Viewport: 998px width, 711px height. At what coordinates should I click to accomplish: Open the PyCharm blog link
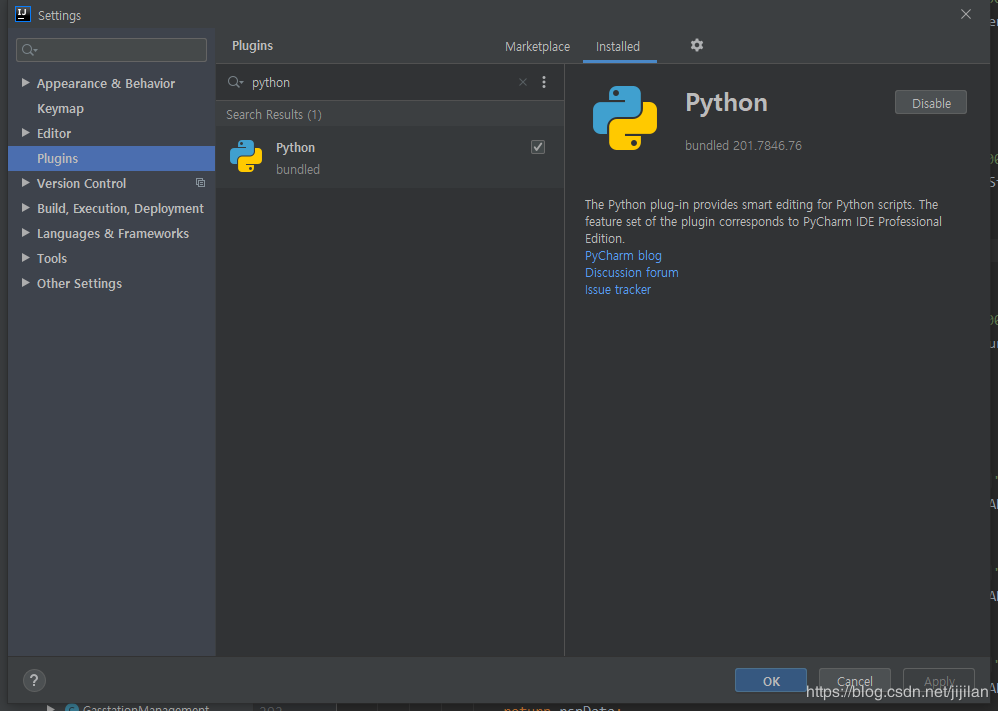[x=623, y=256]
